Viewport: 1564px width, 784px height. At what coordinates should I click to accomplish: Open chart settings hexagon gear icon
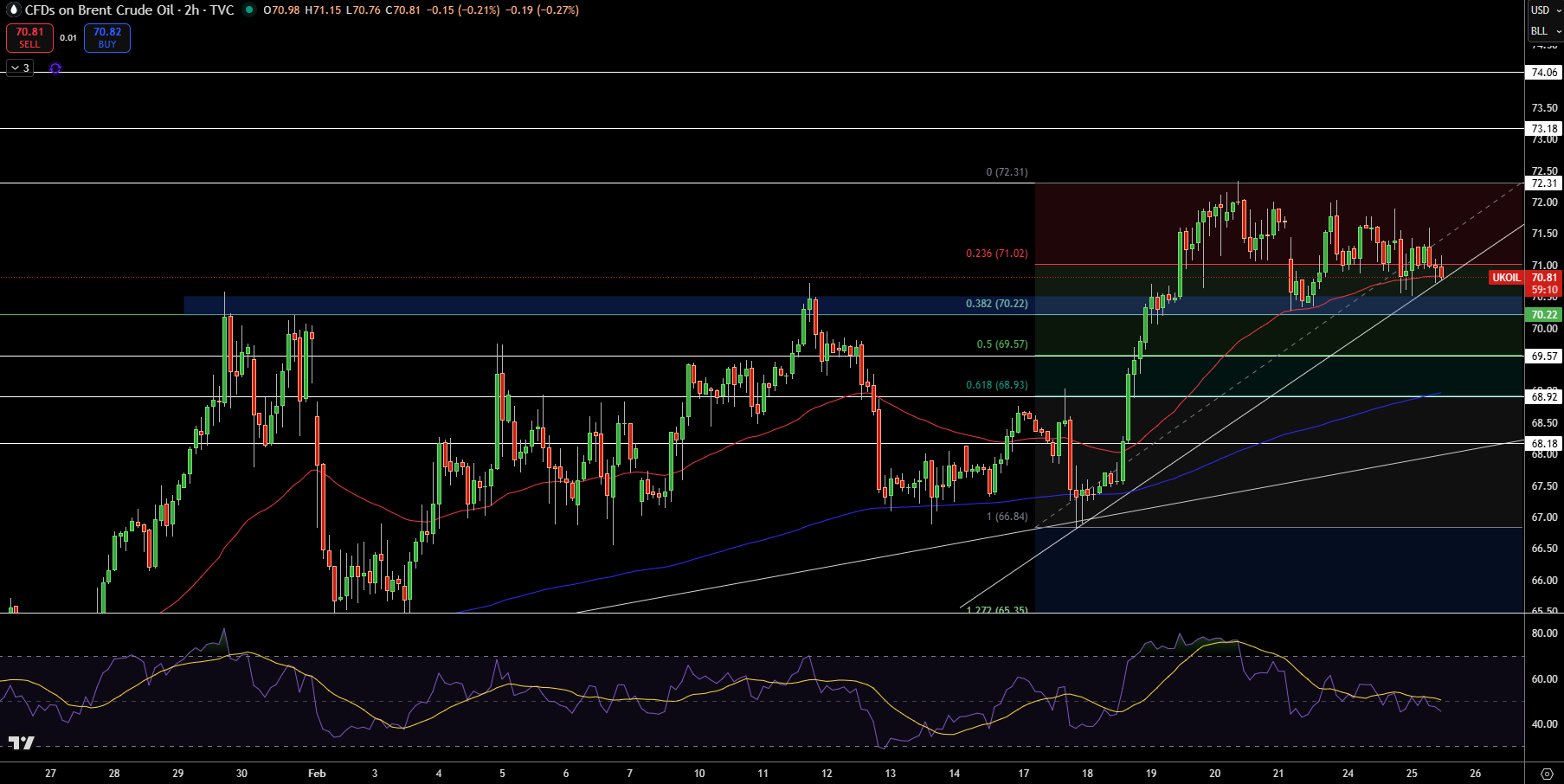coord(1548,774)
